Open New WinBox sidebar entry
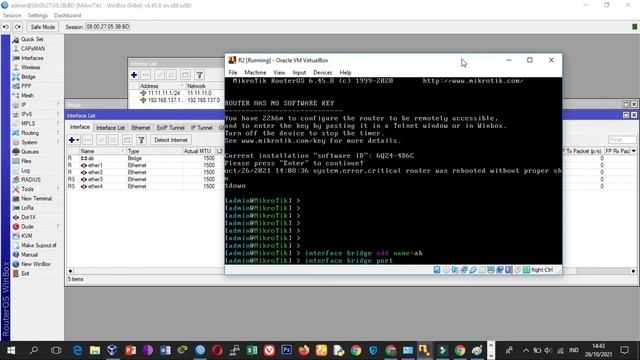Viewport: 640px width, 360px height. 36,264
